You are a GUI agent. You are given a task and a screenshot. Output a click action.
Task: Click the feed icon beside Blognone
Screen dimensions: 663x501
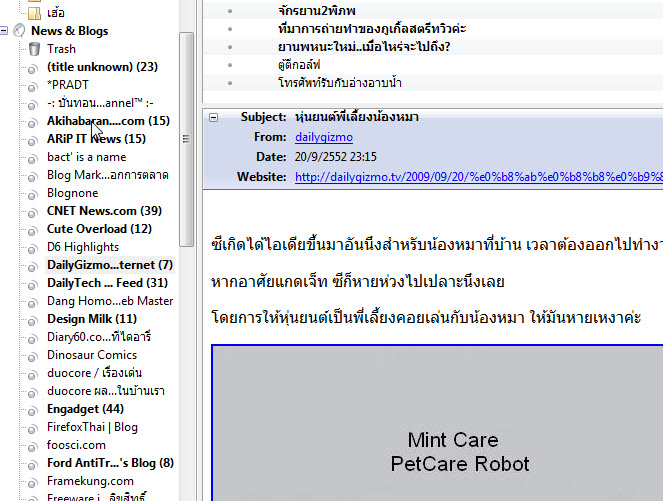point(34,193)
